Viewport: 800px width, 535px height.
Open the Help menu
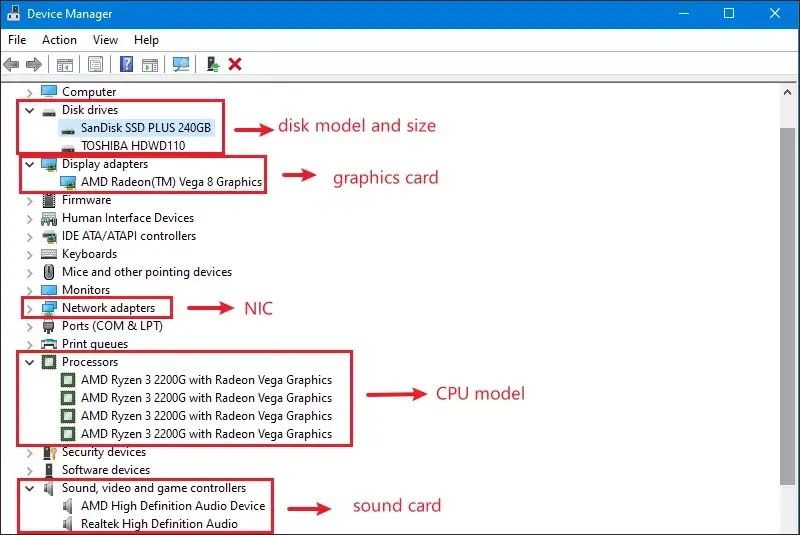[x=146, y=40]
